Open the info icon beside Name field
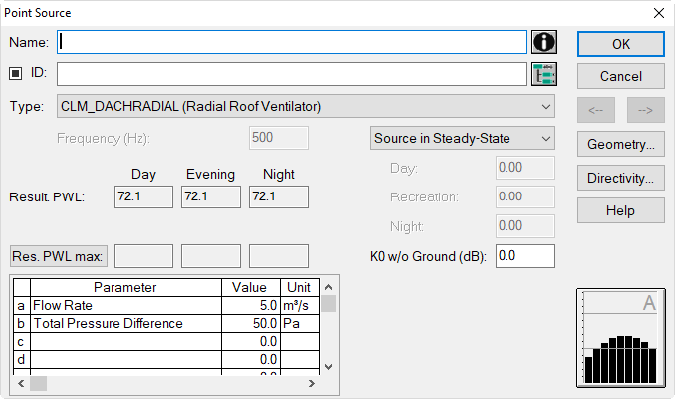This screenshot has width=675, height=399. pyautogui.click(x=544, y=42)
